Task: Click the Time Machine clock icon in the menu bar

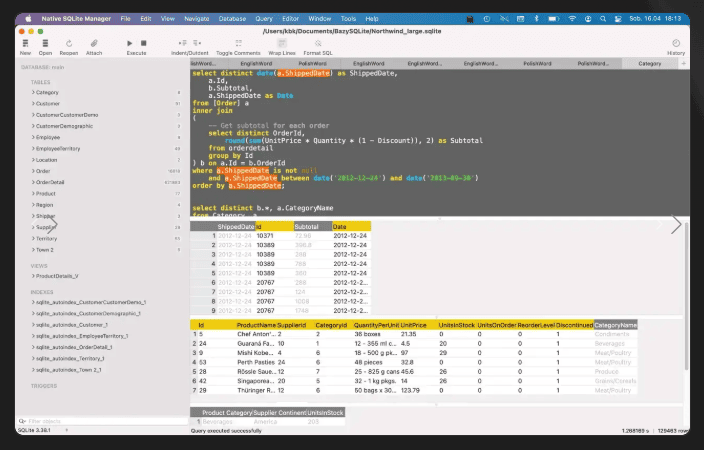Action: (487, 19)
